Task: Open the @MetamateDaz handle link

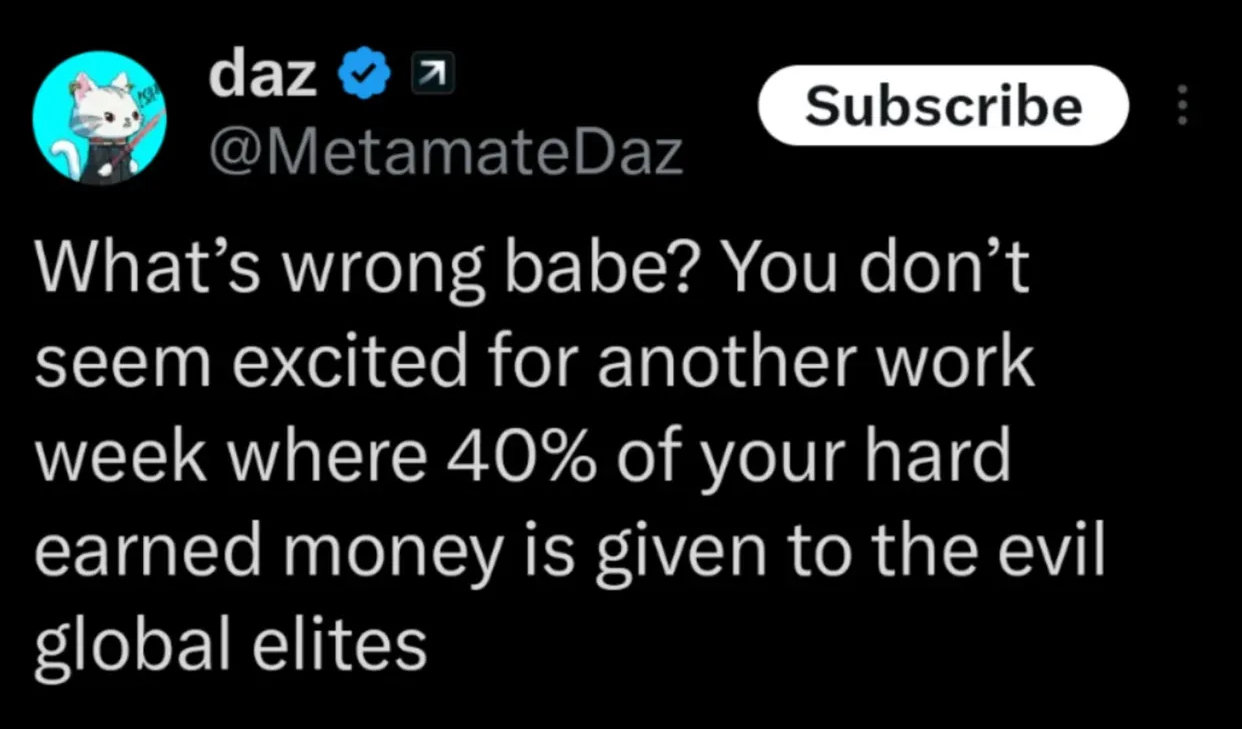Action: click(446, 153)
